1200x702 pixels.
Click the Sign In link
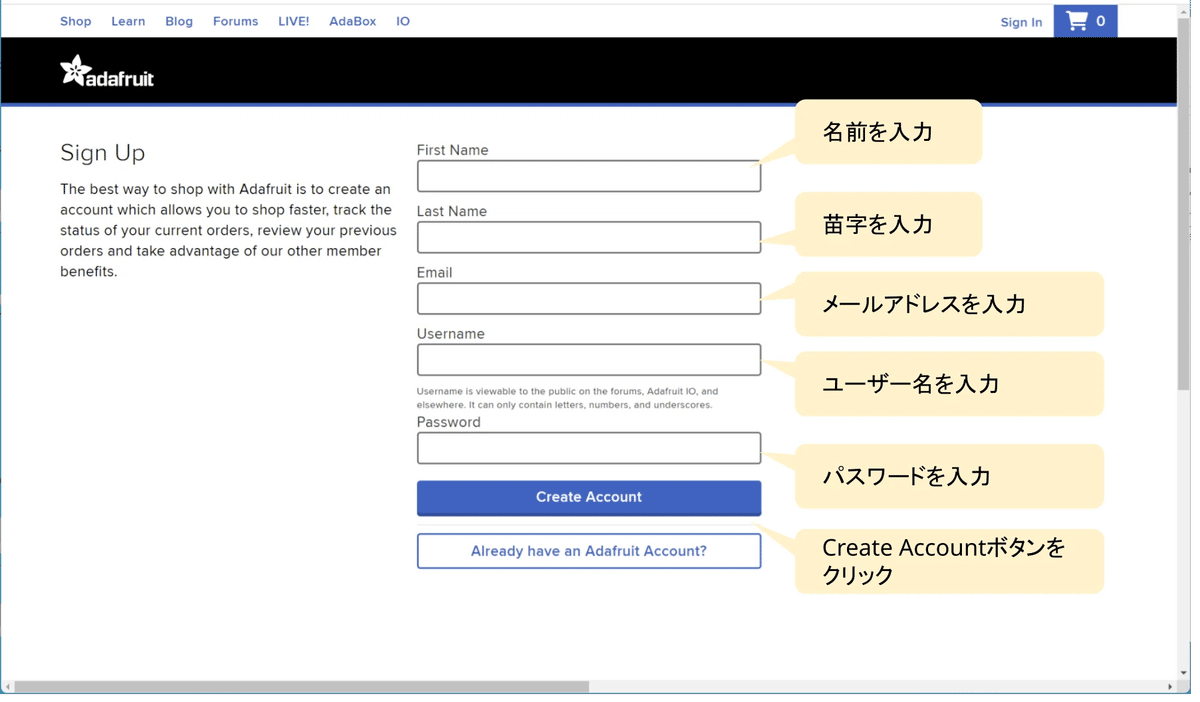(1021, 21)
